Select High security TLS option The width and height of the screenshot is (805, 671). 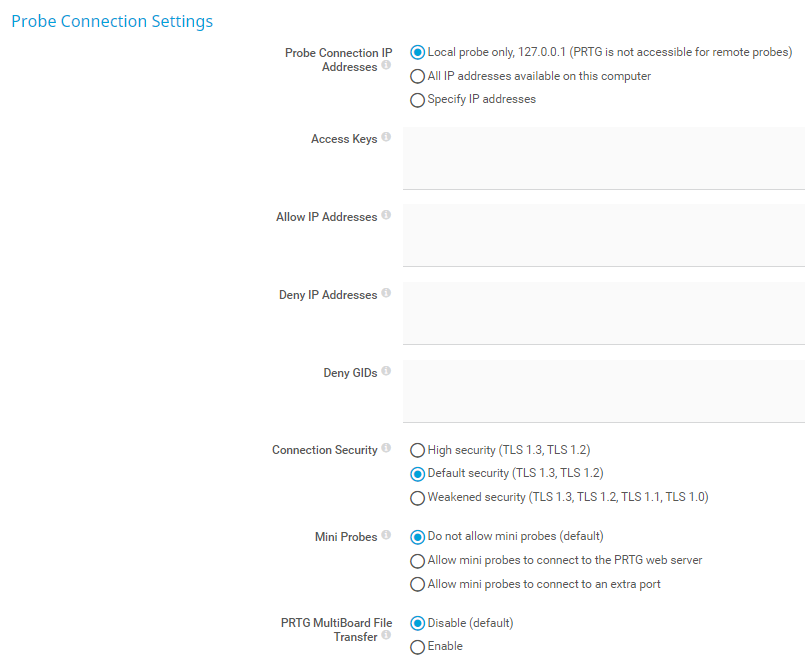(418, 451)
